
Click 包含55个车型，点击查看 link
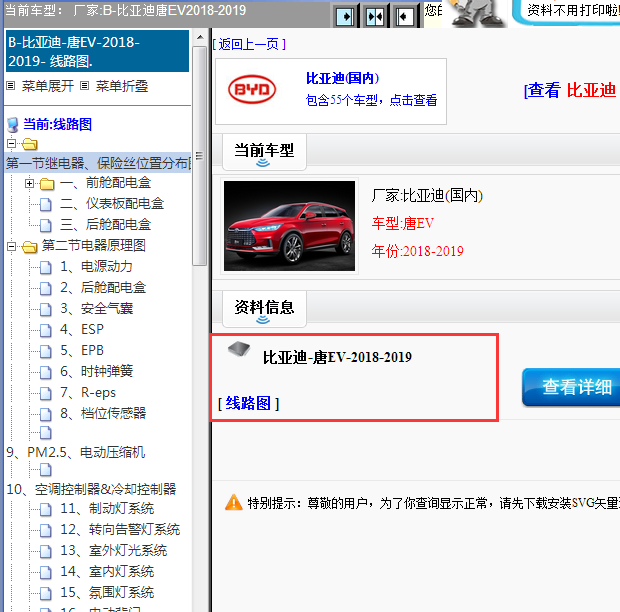372,100
